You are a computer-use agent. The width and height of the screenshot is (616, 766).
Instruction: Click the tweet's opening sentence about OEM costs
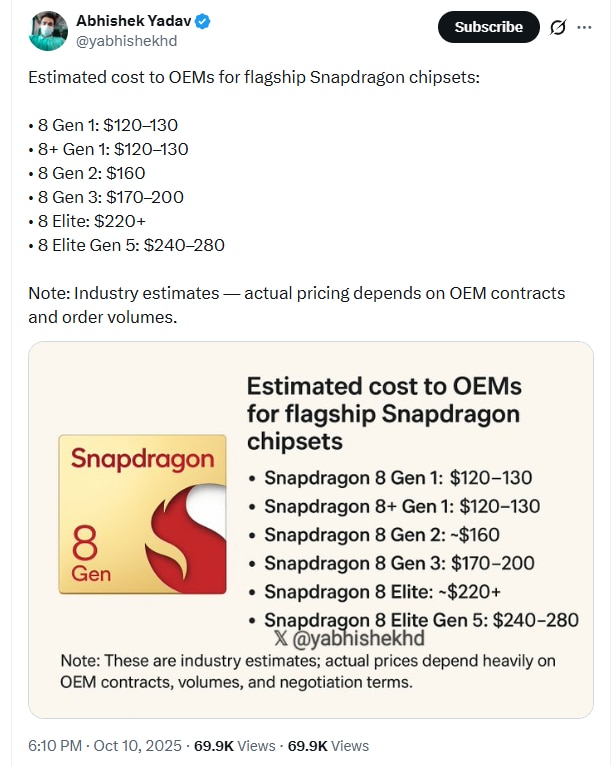point(254,77)
